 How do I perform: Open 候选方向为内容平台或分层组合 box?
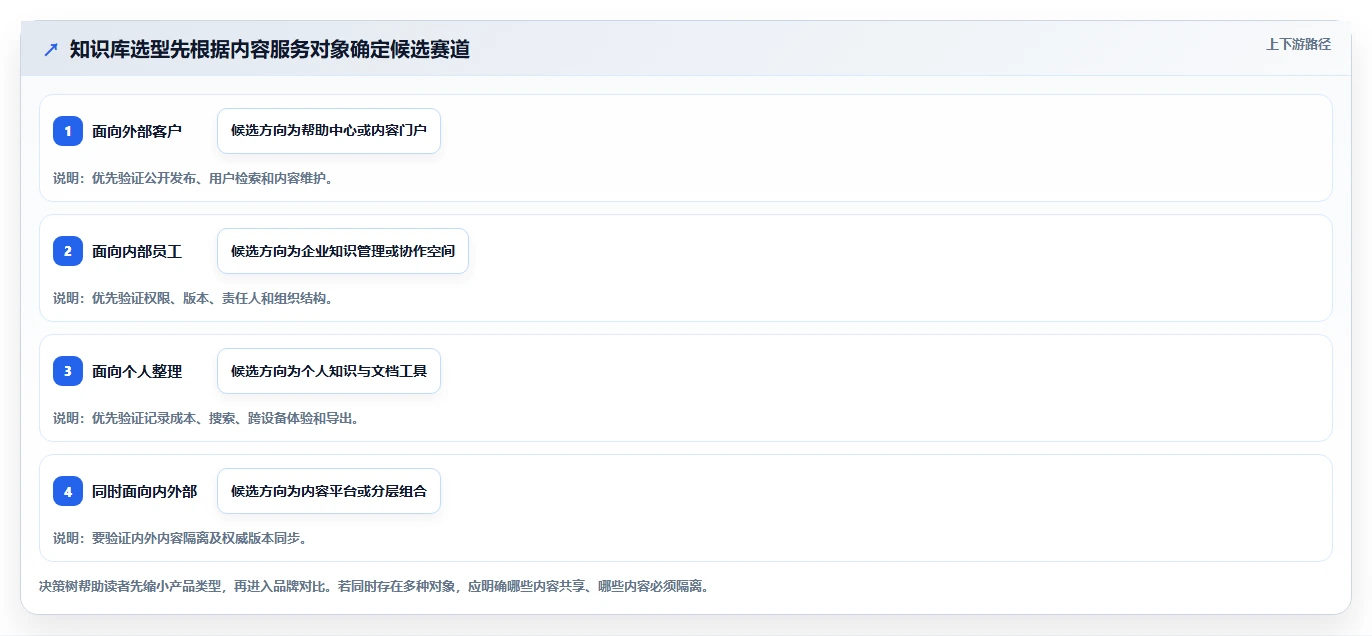tap(329, 491)
